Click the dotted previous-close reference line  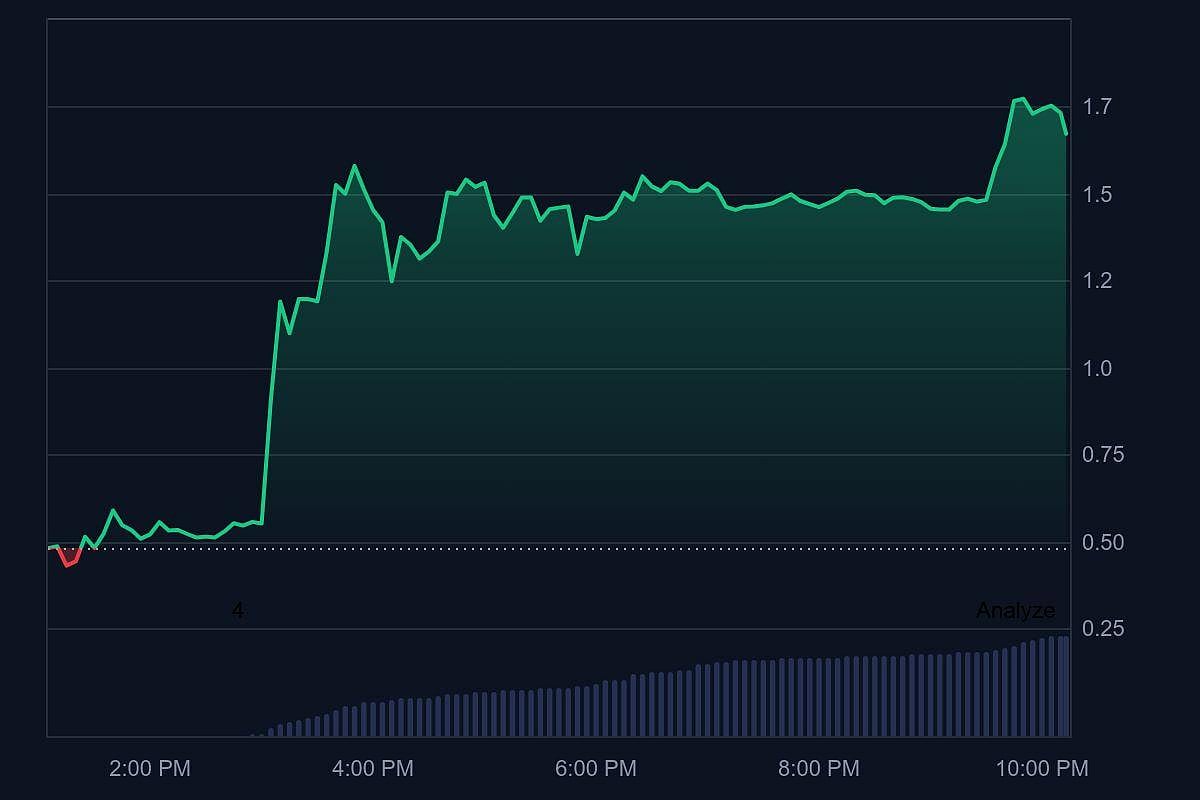tap(600, 548)
